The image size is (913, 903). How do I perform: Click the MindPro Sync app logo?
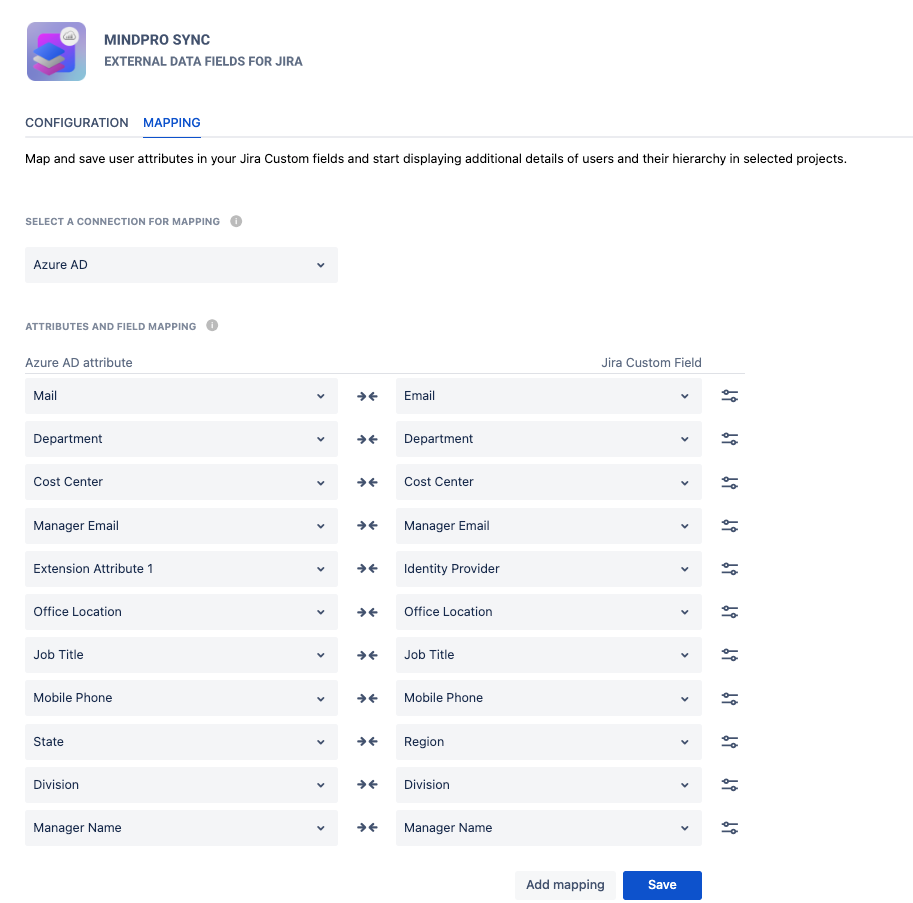(x=56, y=51)
